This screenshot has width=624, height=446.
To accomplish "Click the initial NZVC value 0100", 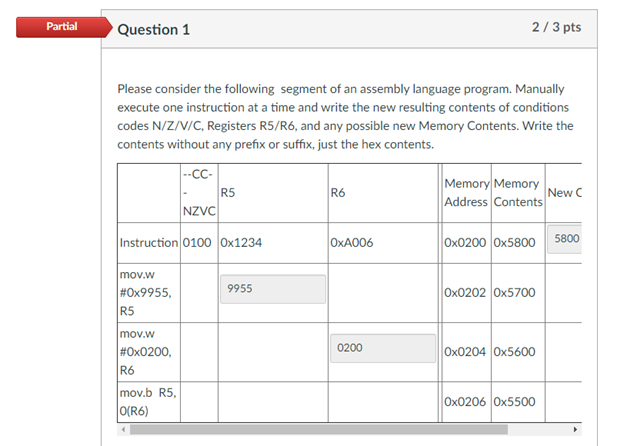I will (x=197, y=243).
